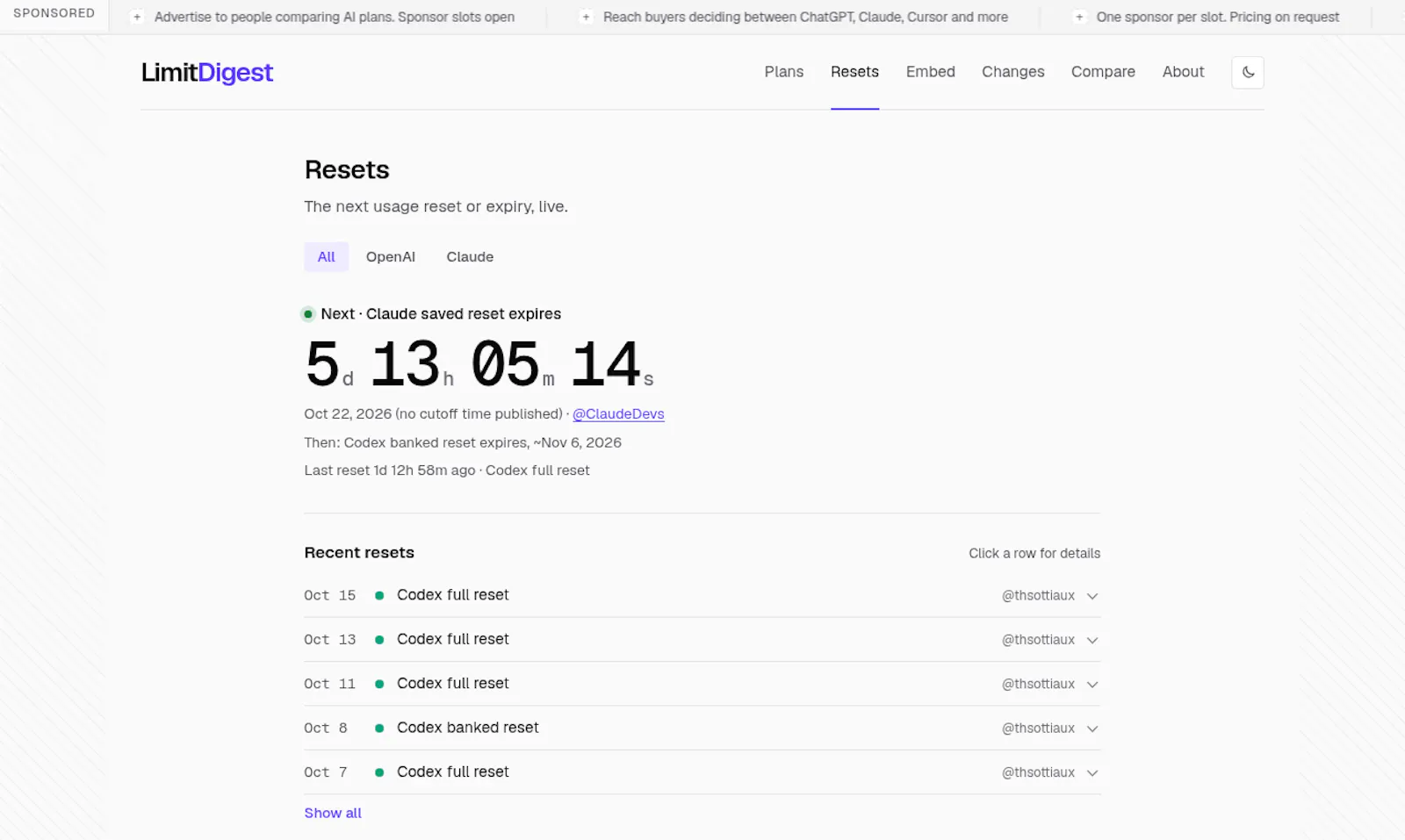The height and width of the screenshot is (840, 1405).
Task: Click the Recent resets heading
Action: point(359,553)
